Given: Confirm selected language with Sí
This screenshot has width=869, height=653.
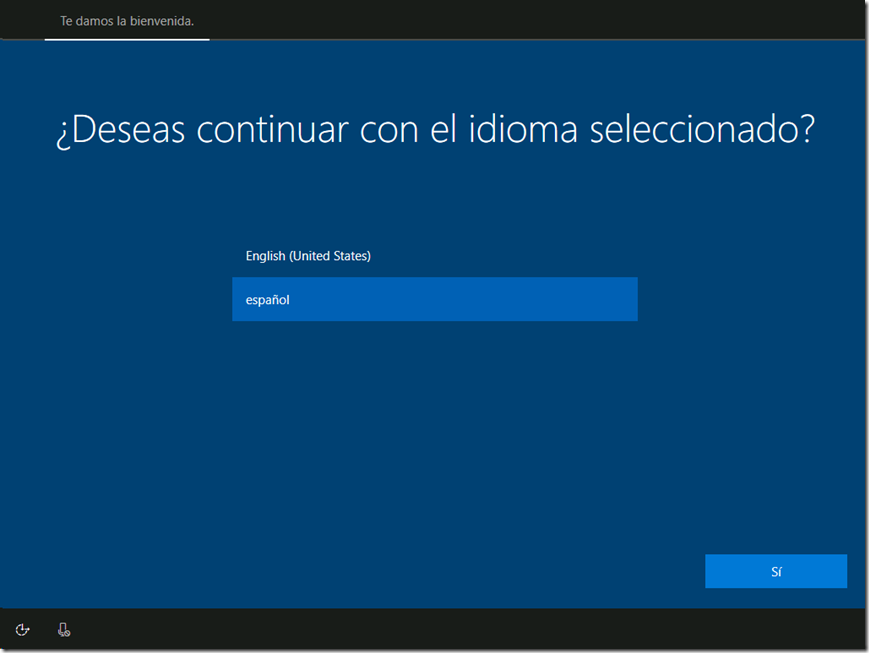Looking at the screenshot, I should [775, 571].
